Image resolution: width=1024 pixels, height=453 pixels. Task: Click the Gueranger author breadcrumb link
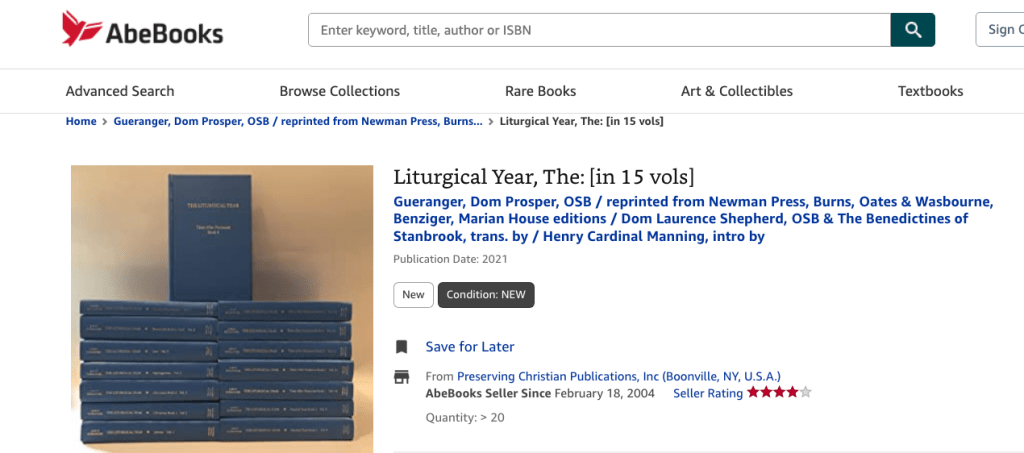(x=298, y=121)
